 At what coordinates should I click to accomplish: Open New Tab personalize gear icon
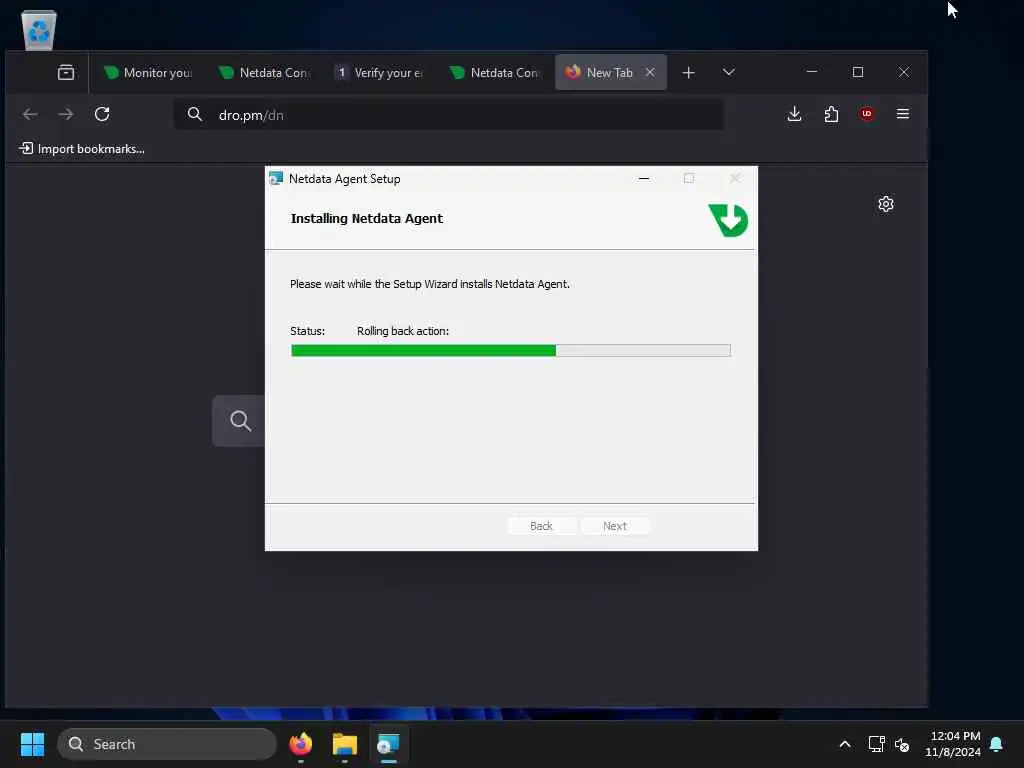pyautogui.click(x=886, y=204)
